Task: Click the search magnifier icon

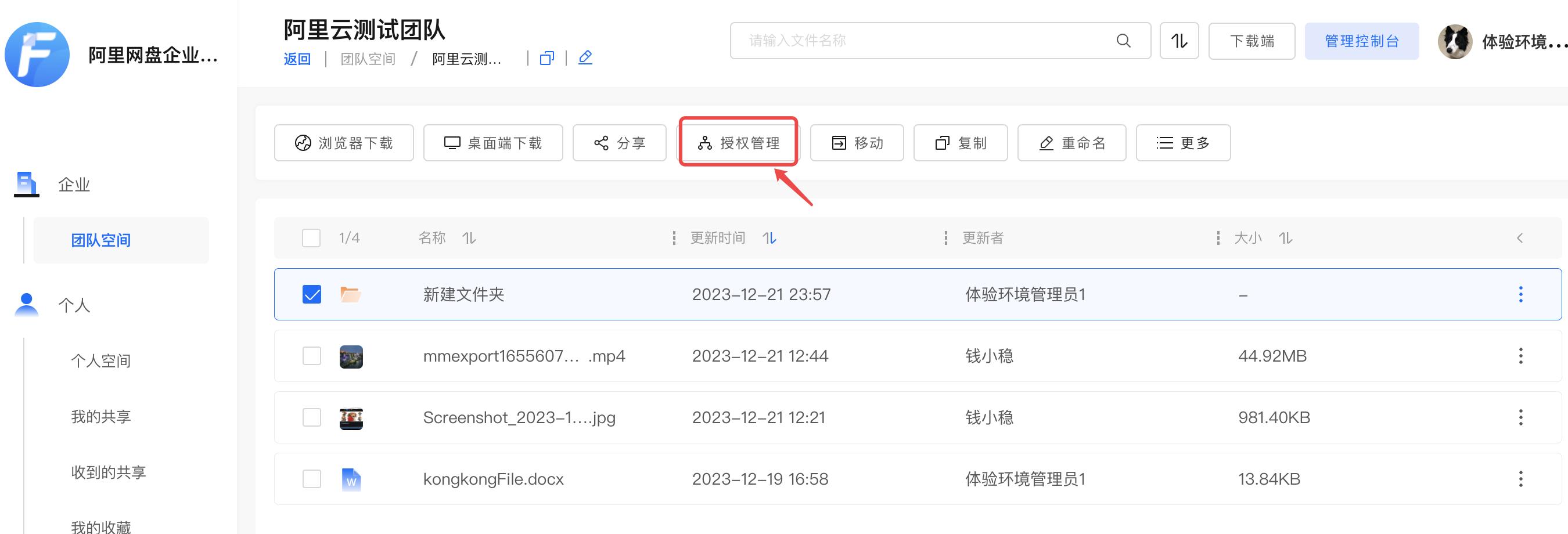Action: 1123,41
